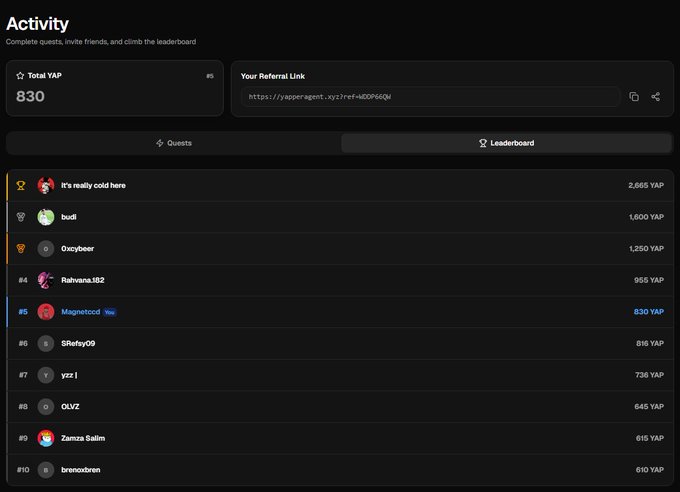Image resolution: width=680 pixels, height=492 pixels.
Task: Open the yzz | user avatar
Action: click(46, 375)
